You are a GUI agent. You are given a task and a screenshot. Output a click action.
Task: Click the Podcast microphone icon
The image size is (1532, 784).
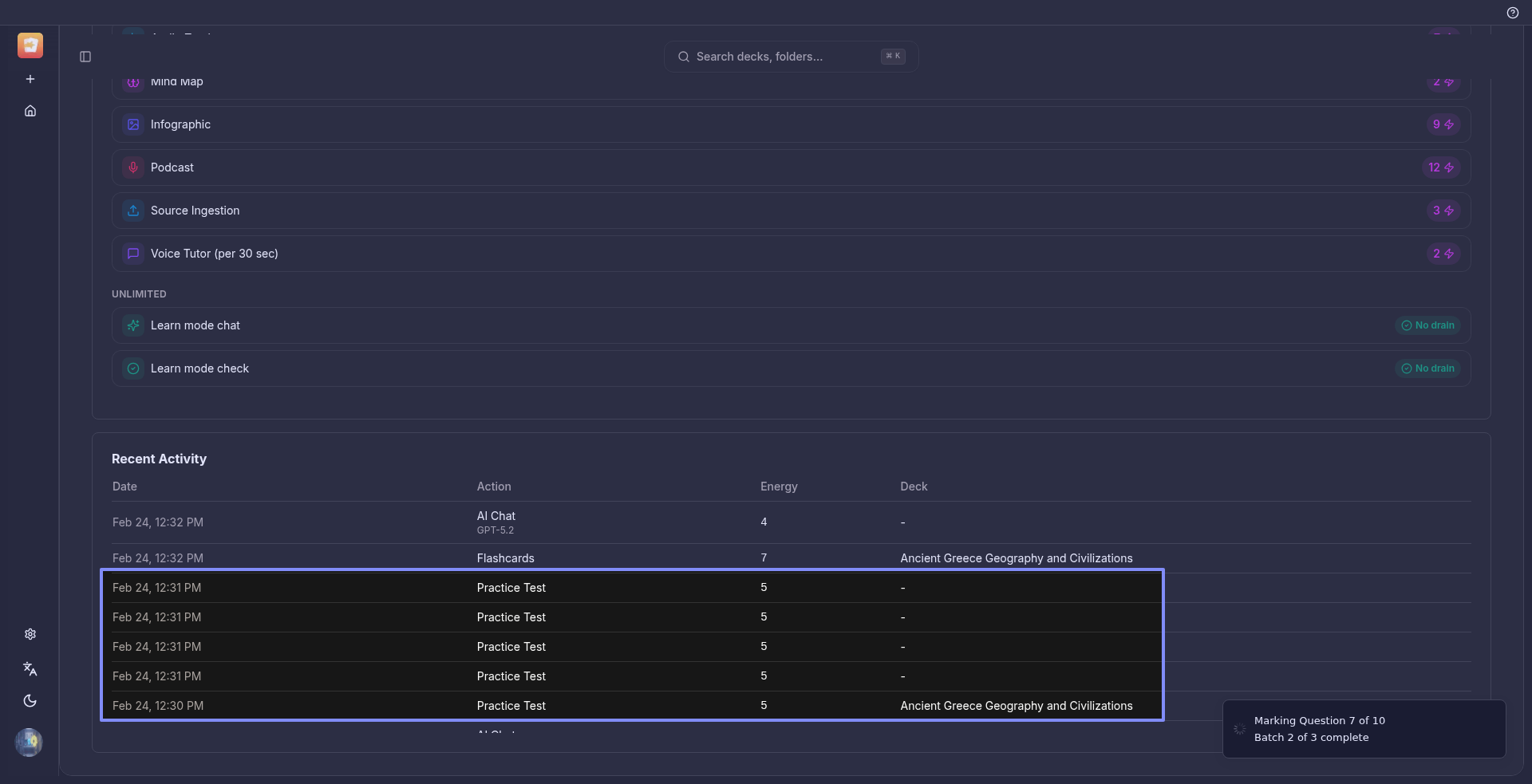tap(133, 167)
